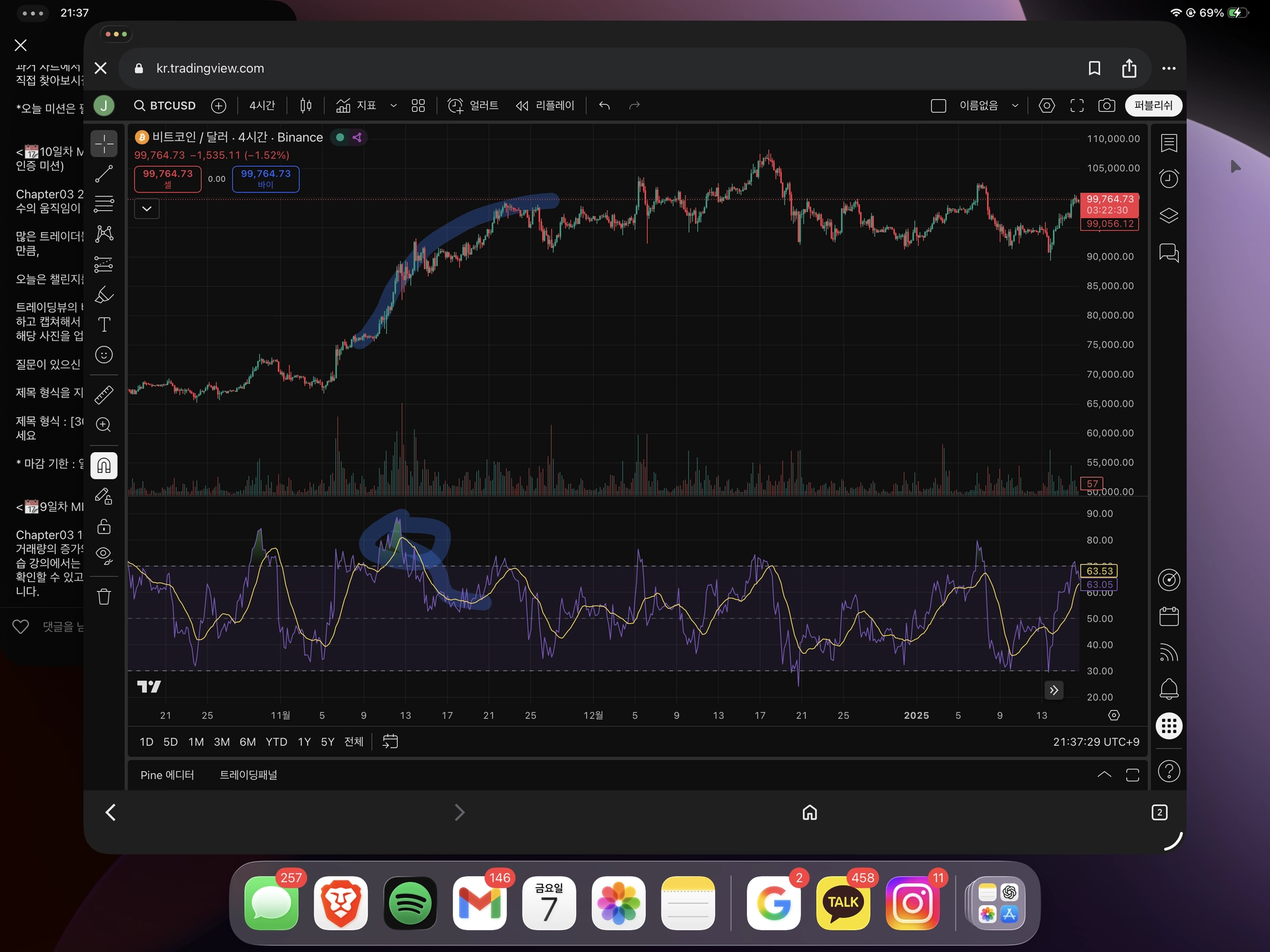The height and width of the screenshot is (952, 1270).
Task: Switch to the trading panel tab
Action: [x=248, y=775]
